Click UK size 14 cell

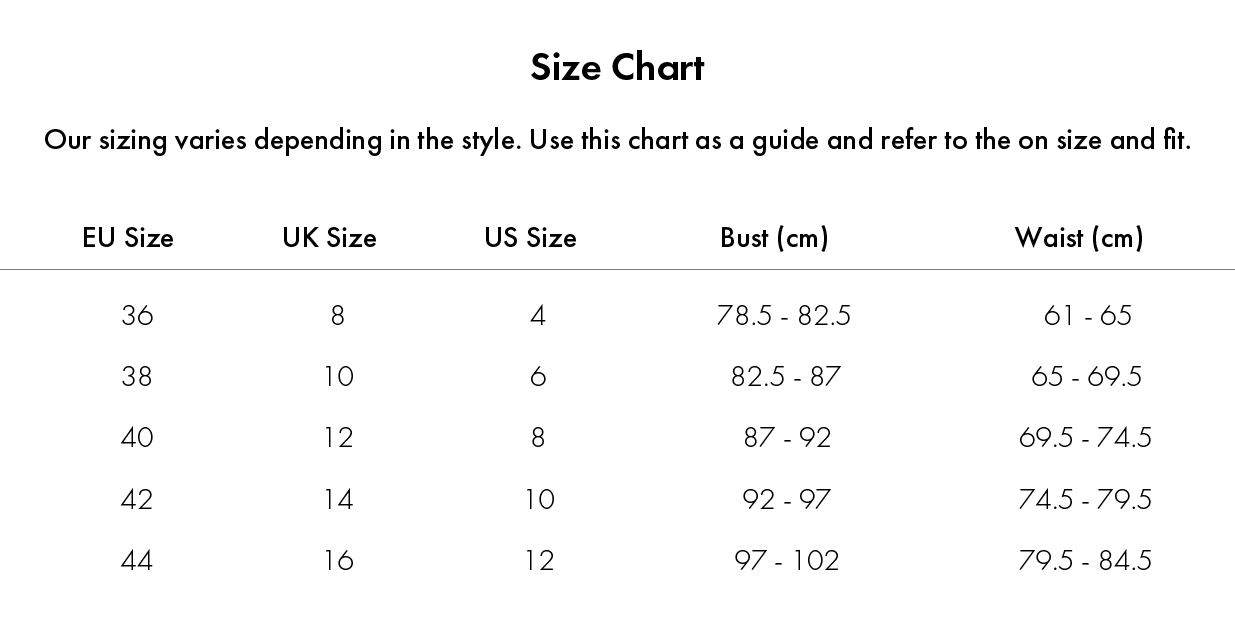pyautogui.click(x=338, y=499)
